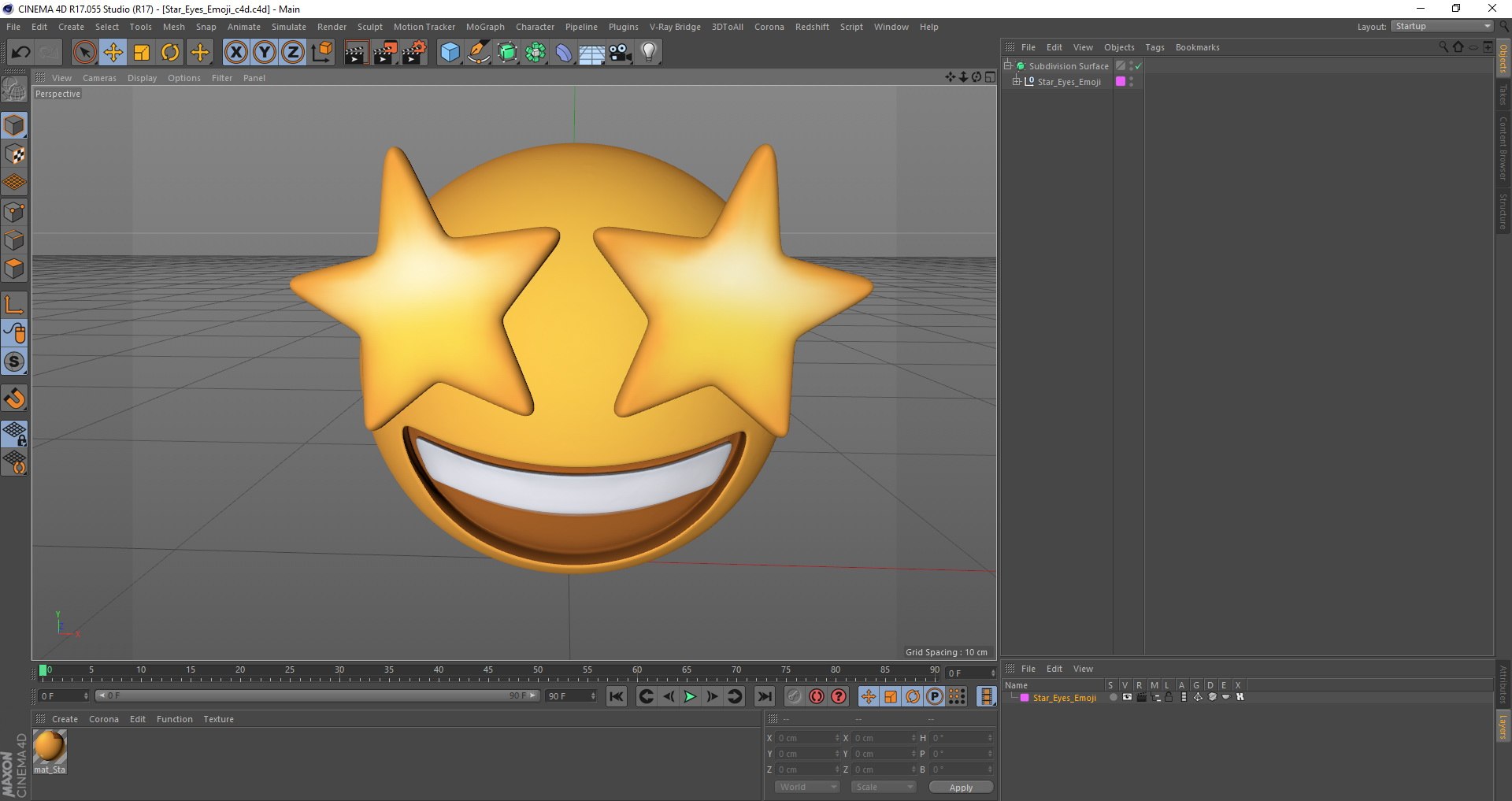Render the active view
Viewport: 1512px width, 801px height.
(356, 53)
